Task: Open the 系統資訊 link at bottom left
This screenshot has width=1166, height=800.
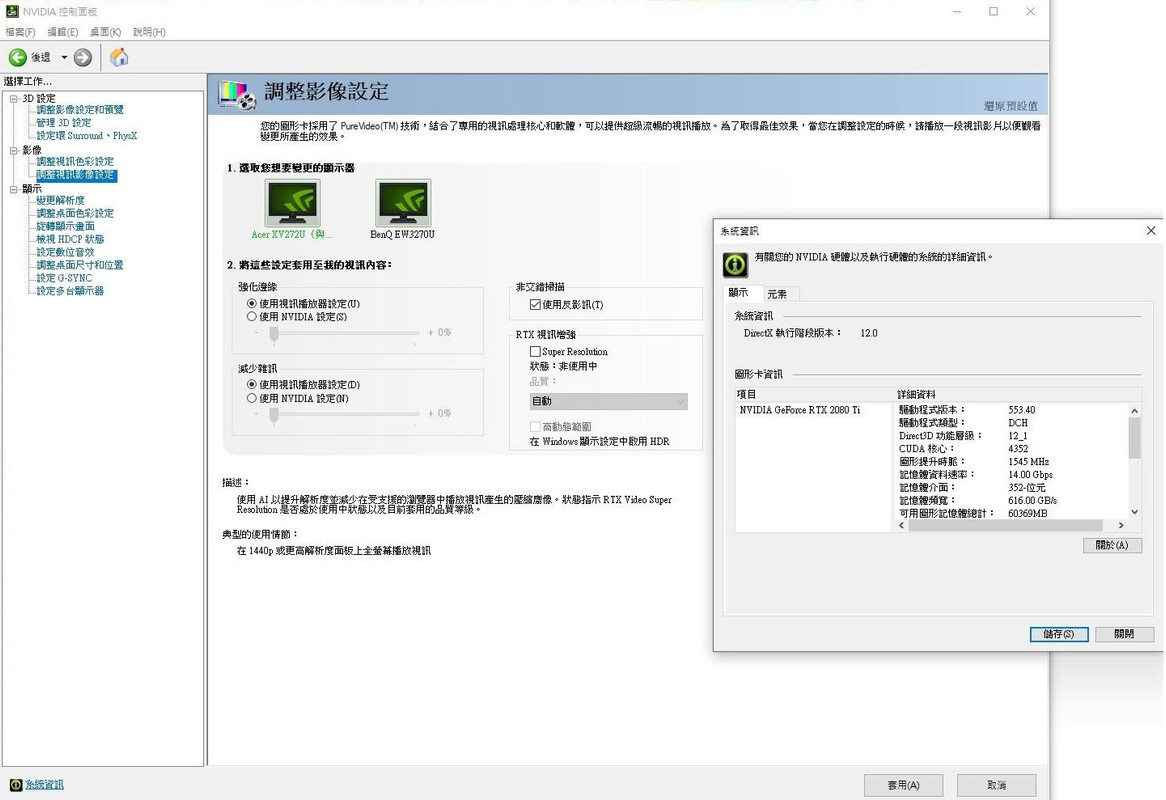Action: coord(45,785)
